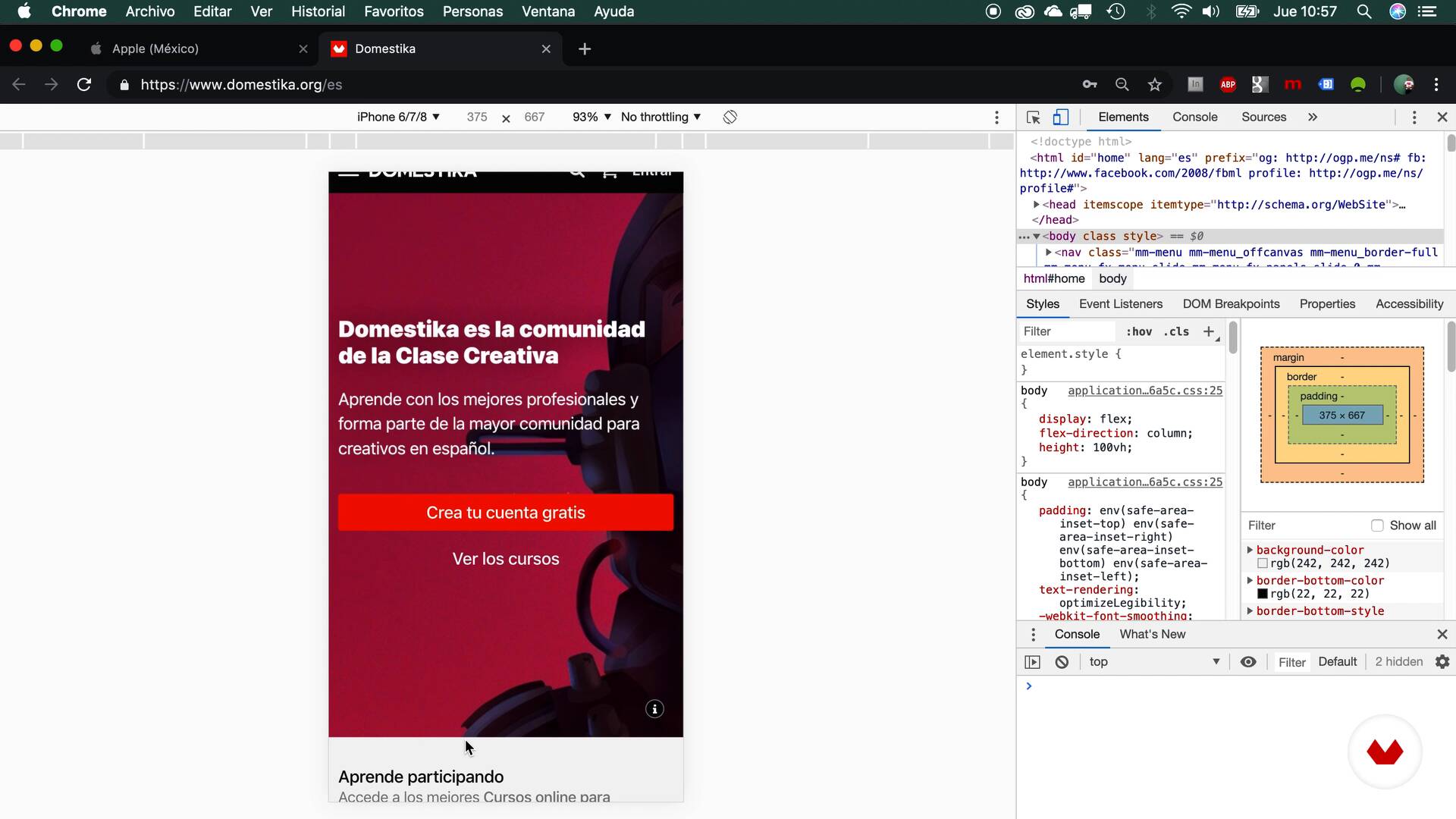1456x819 pixels.
Task: Toggle the :hov element state panel
Action: pos(1139,331)
